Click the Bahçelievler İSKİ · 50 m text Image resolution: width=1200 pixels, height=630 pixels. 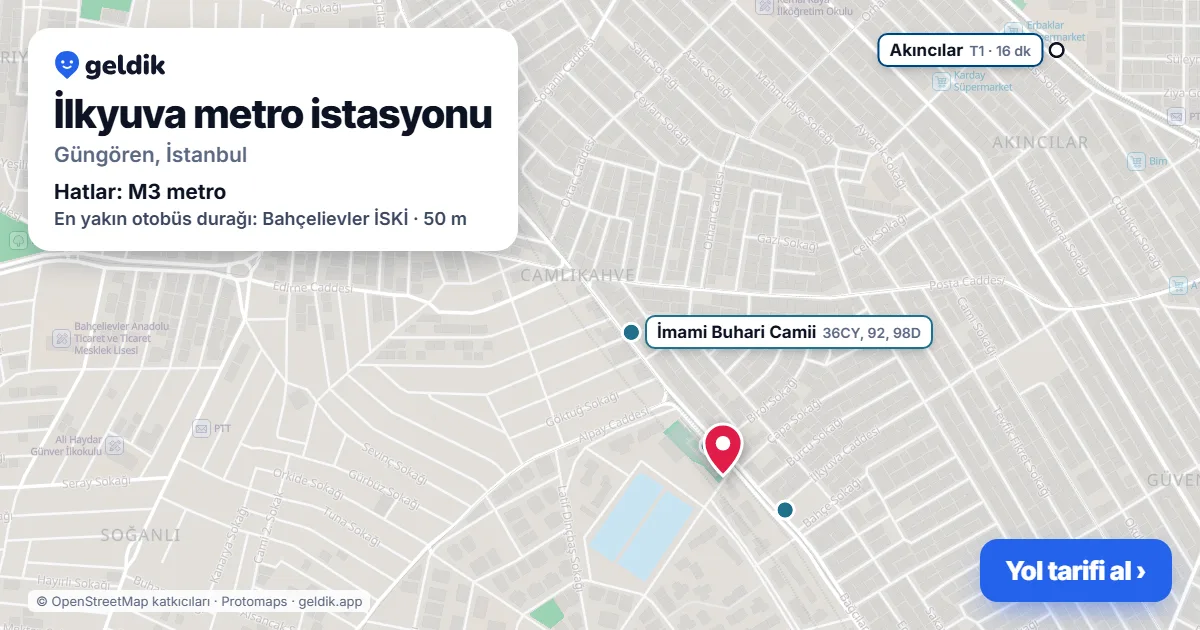coord(364,219)
